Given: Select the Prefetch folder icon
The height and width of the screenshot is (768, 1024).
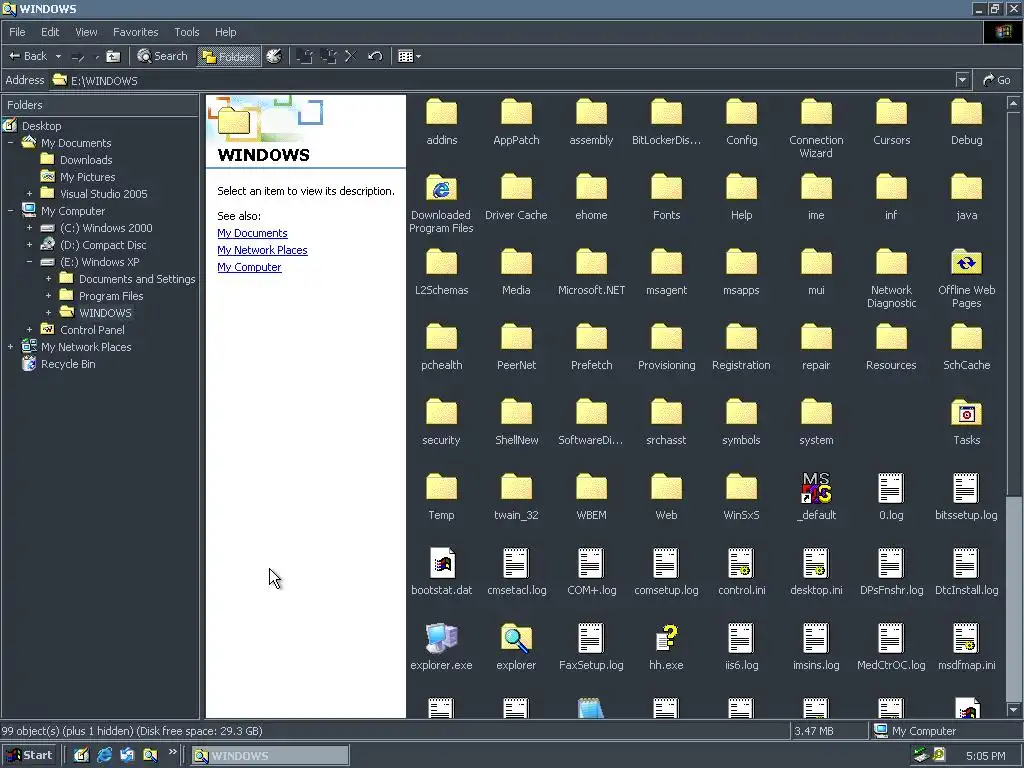Looking at the screenshot, I should tap(591, 338).
